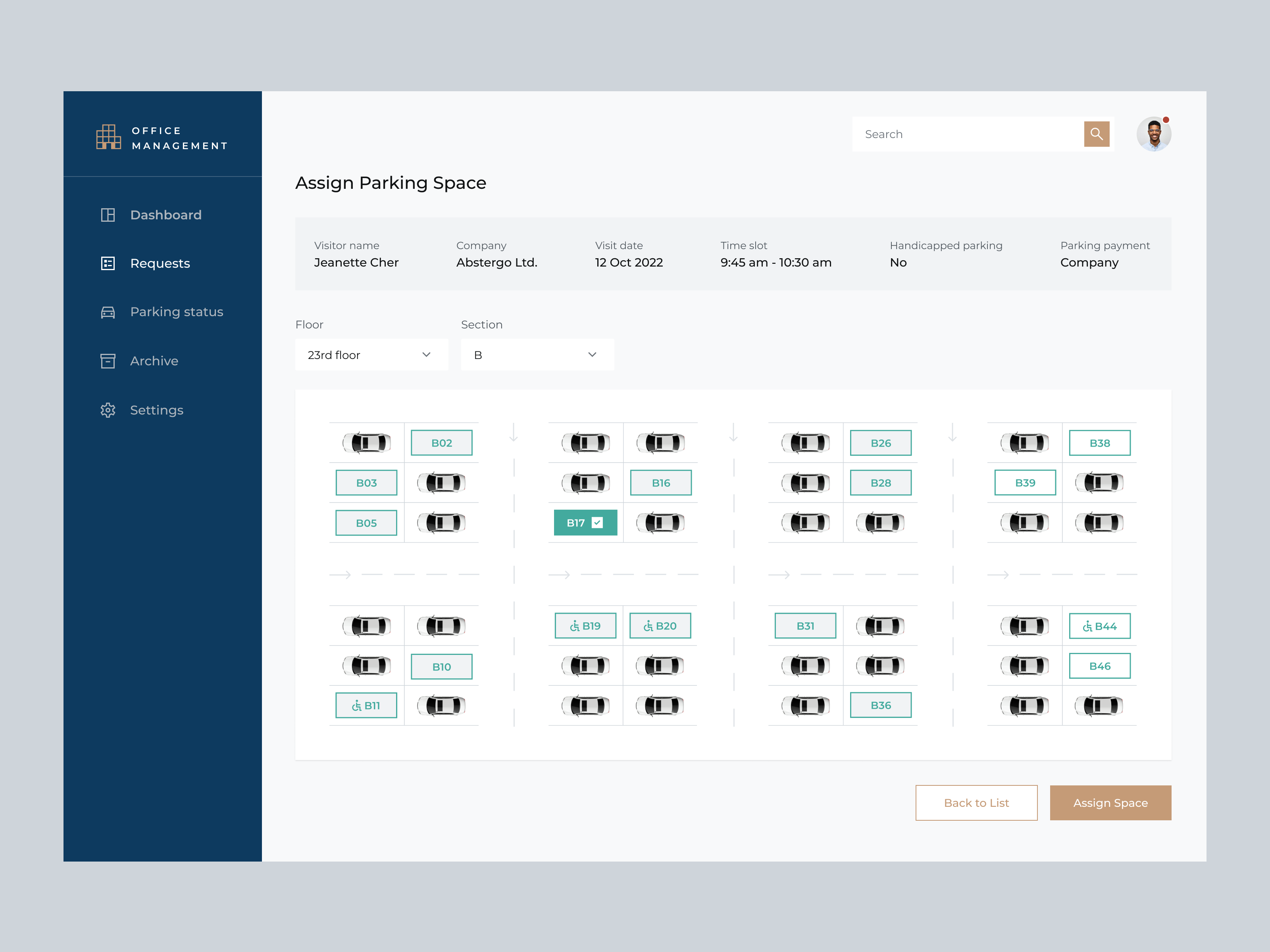Open the user profile avatar with notification
This screenshot has height=952, width=1270.
[1154, 134]
